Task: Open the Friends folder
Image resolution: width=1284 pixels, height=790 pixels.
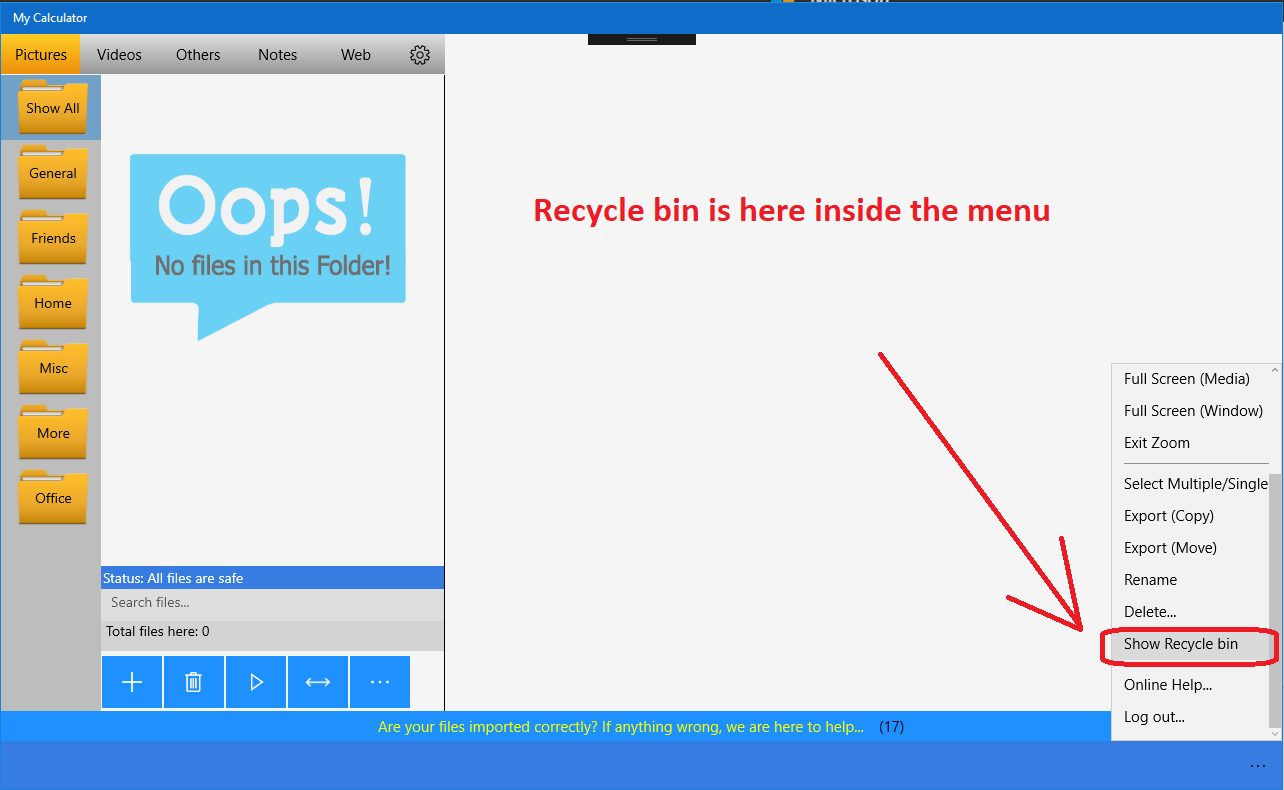Action: (x=52, y=238)
